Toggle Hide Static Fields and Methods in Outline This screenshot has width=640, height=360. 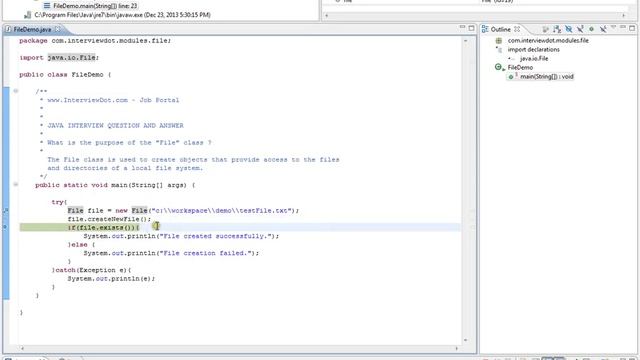pyautogui.click(x=580, y=29)
